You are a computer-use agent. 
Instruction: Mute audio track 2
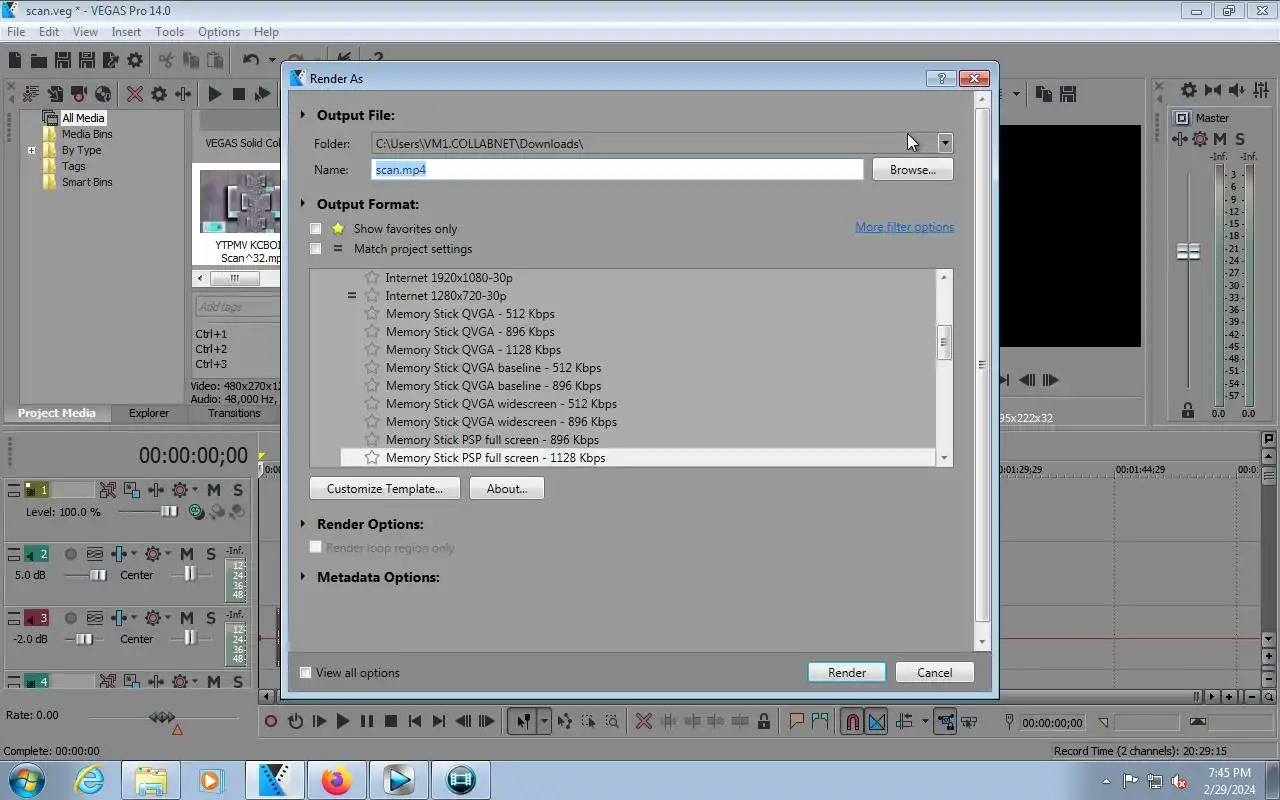click(187, 554)
